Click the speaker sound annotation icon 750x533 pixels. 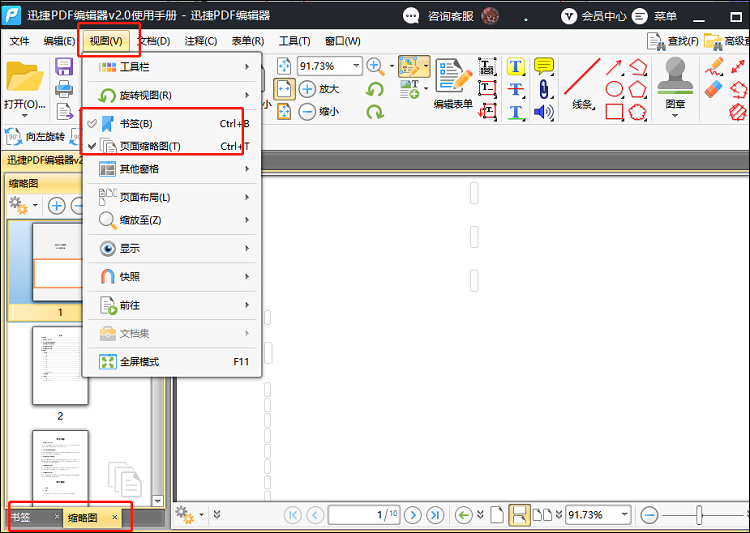coord(543,111)
